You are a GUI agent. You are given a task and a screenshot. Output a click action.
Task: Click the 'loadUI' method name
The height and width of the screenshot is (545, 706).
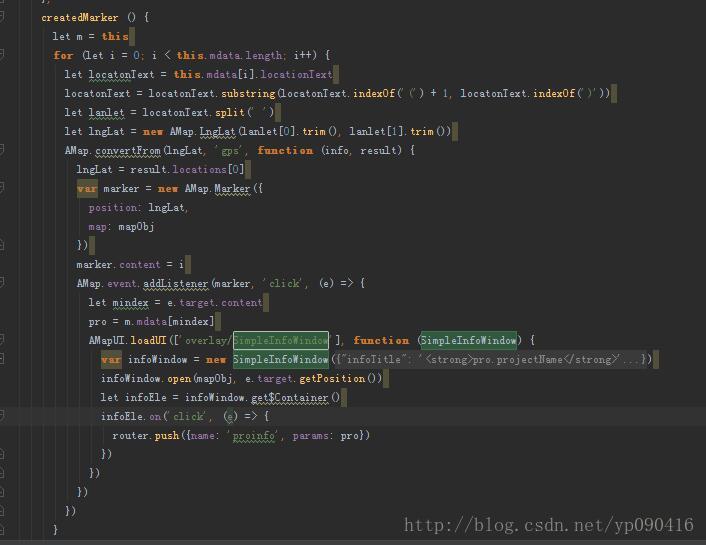coord(148,341)
